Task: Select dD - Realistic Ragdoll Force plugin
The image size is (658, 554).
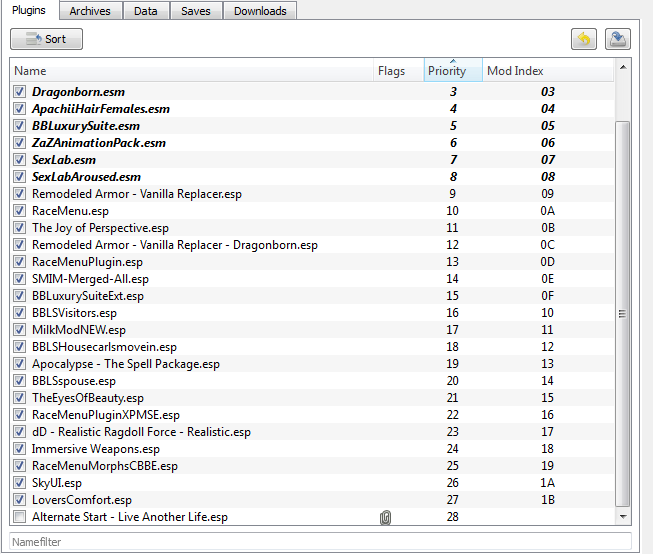Action: (141, 432)
